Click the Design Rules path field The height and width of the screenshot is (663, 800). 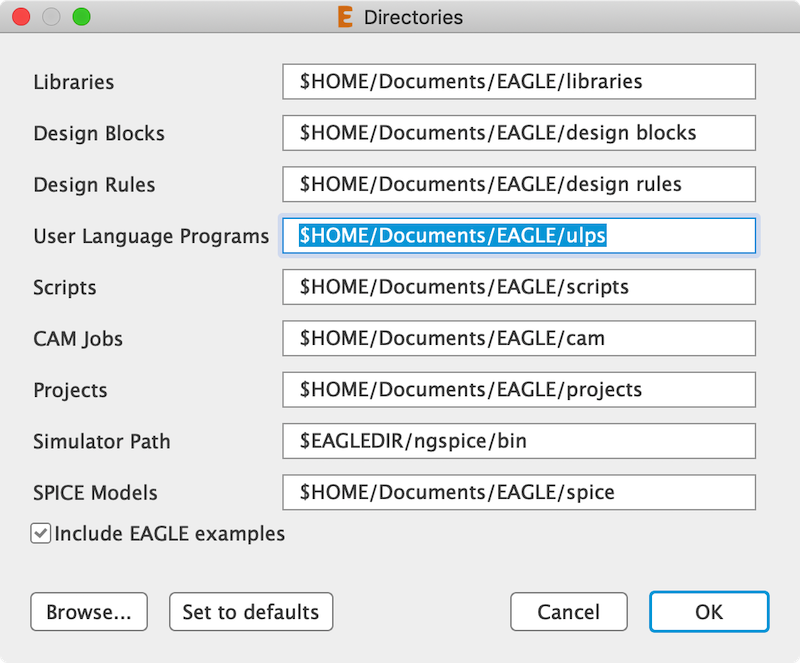click(x=519, y=184)
